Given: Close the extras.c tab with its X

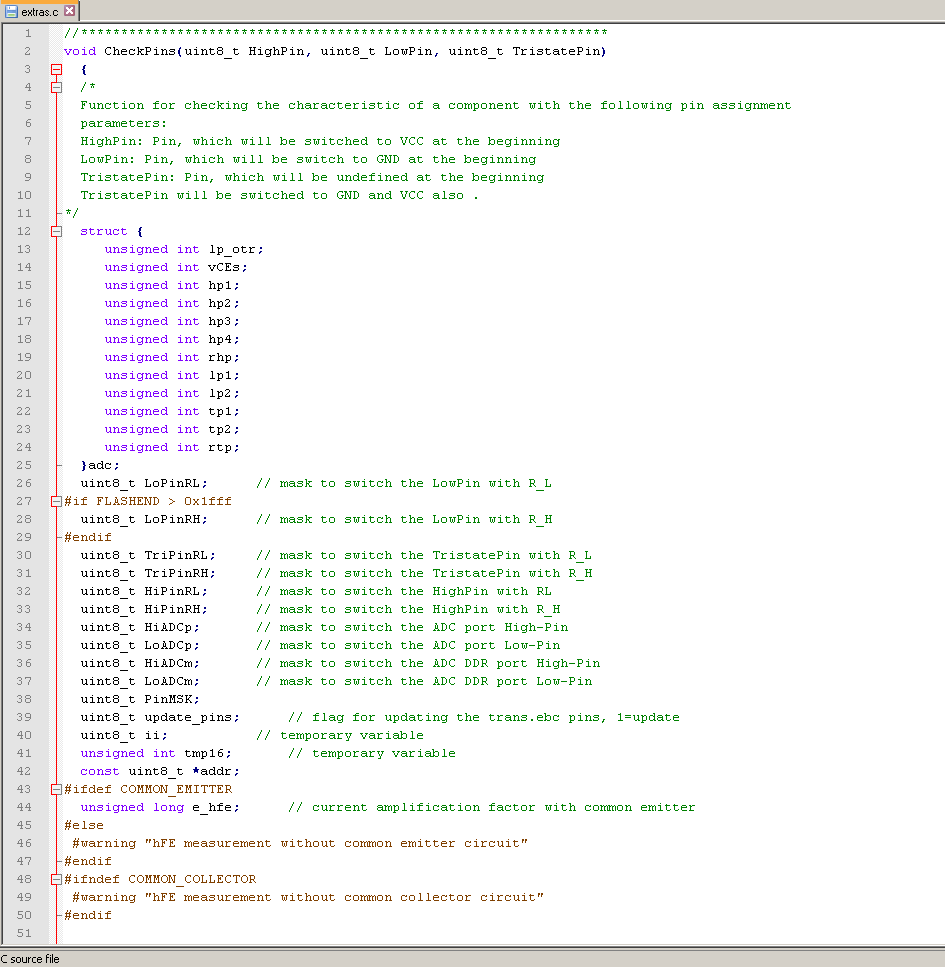Looking at the screenshot, I should pos(70,11).
